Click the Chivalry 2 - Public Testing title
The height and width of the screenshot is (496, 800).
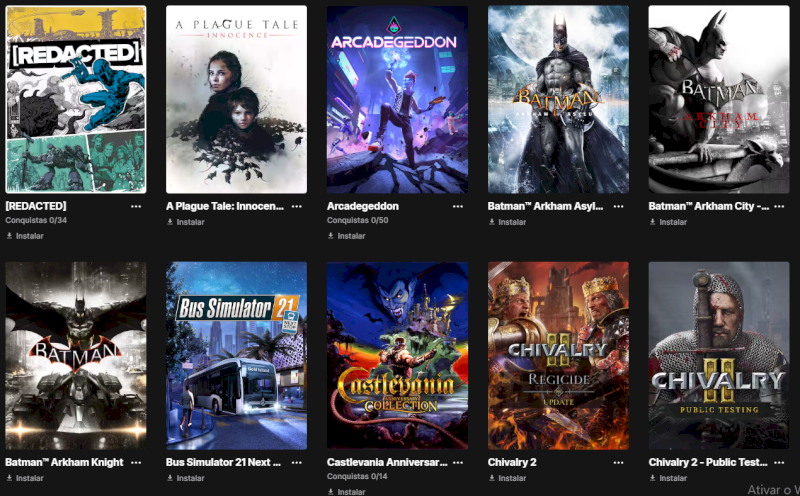coord(708,462)
